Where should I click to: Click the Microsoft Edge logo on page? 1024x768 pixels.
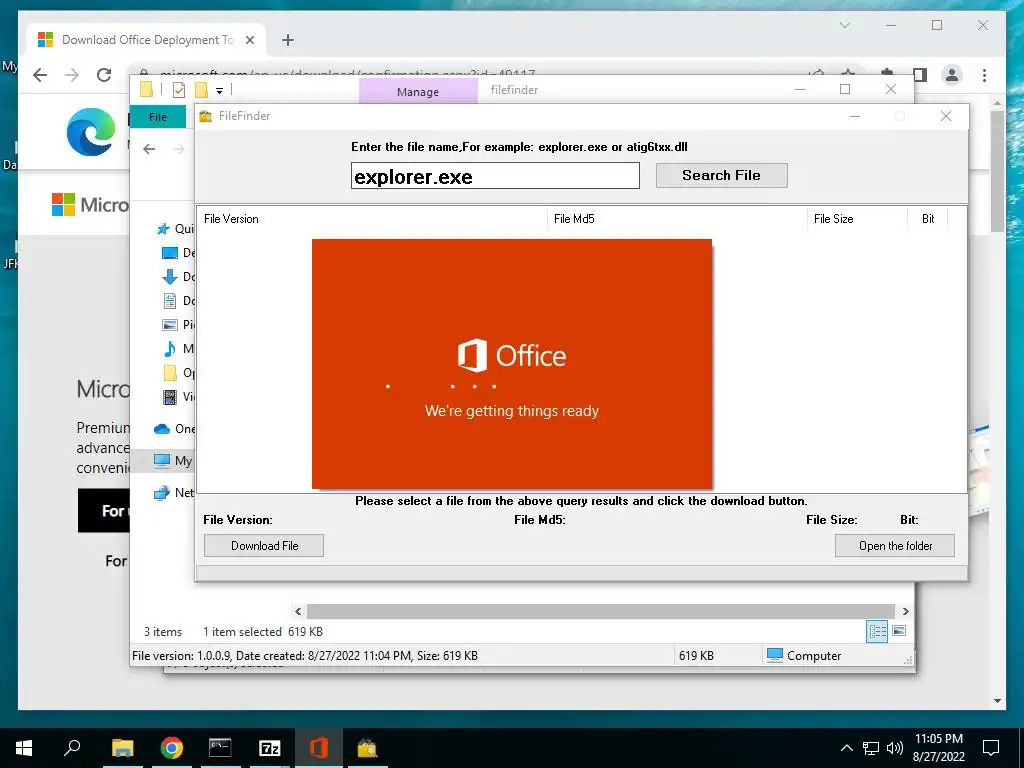[x=91, y=132]
